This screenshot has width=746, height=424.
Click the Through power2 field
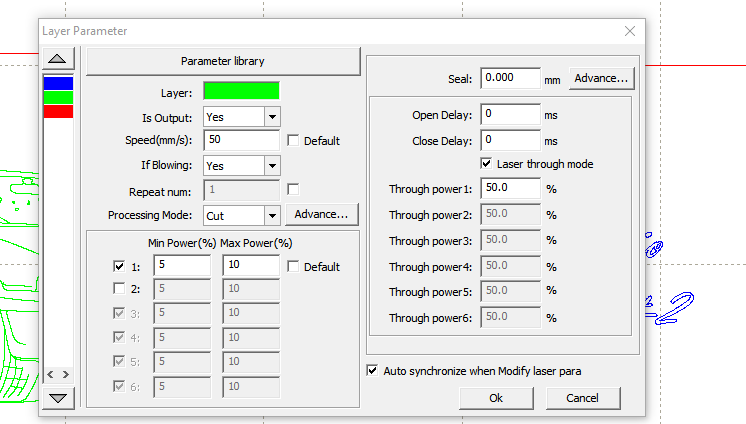(x=510, y=214)
